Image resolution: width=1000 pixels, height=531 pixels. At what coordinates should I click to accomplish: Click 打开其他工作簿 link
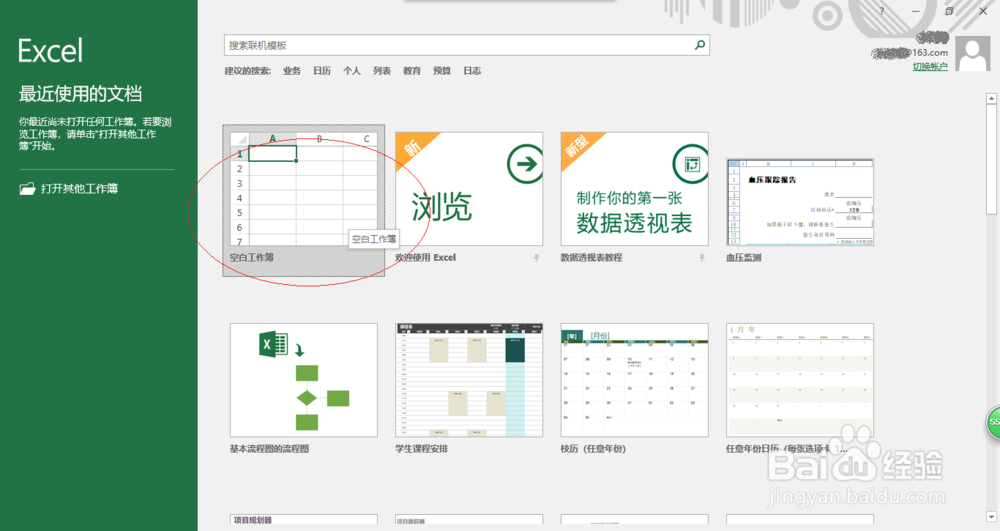(x=79, y=189)
